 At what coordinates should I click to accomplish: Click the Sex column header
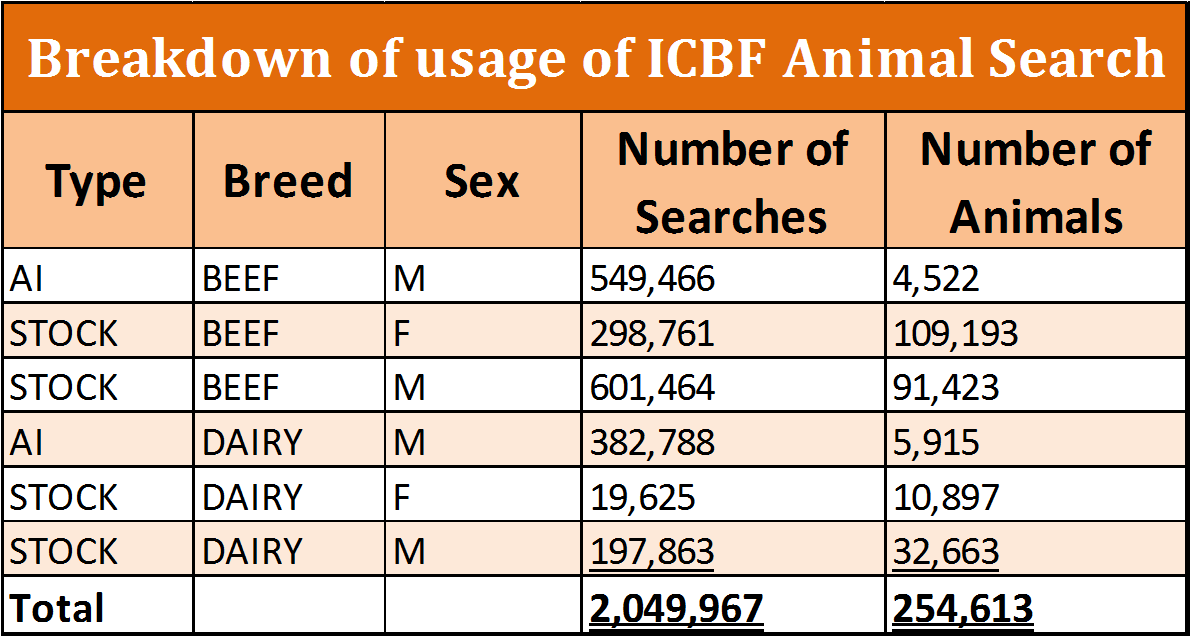coord(483,180)
